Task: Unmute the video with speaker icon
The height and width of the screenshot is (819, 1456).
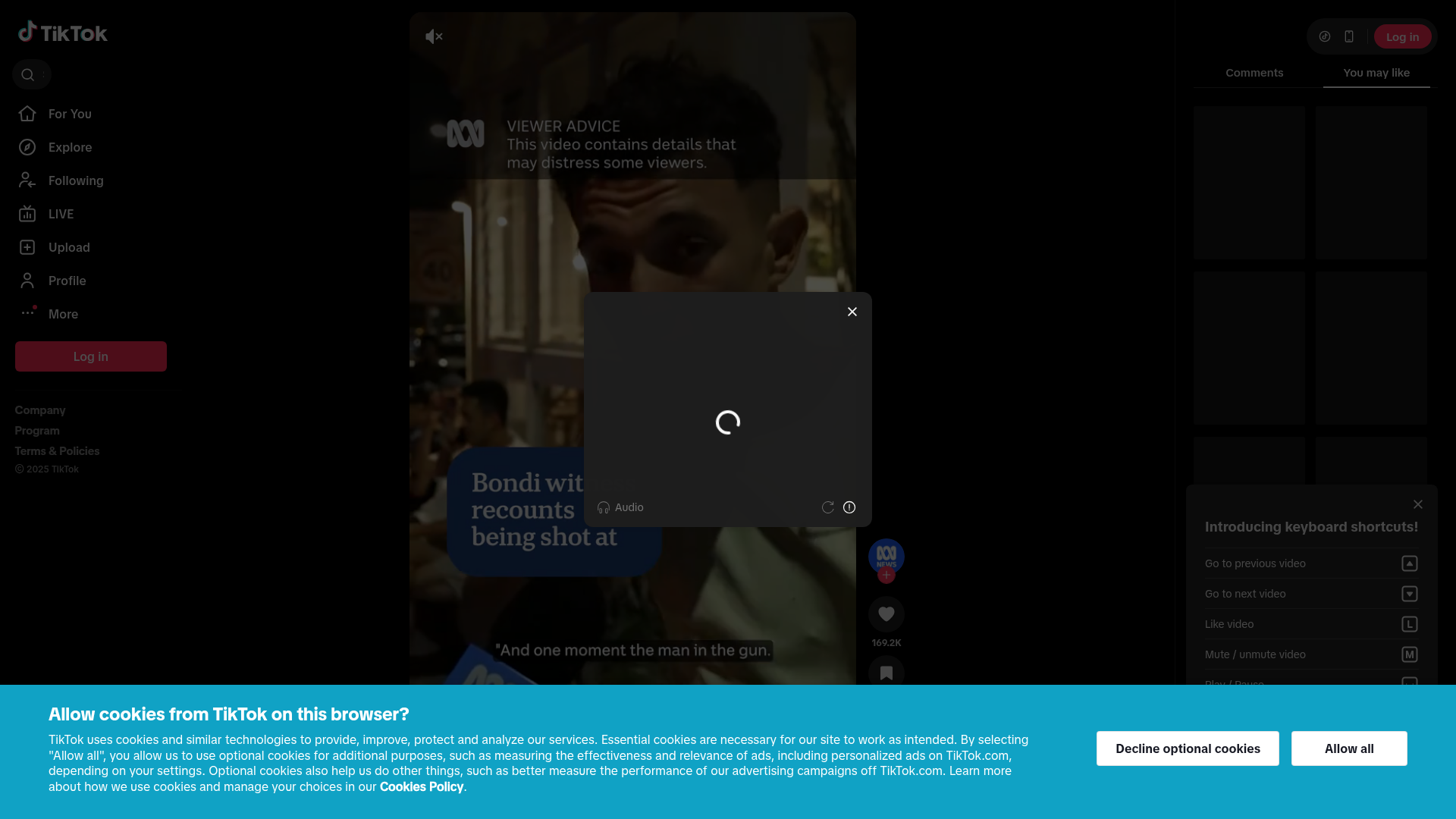Action: (x=434, y=36)
